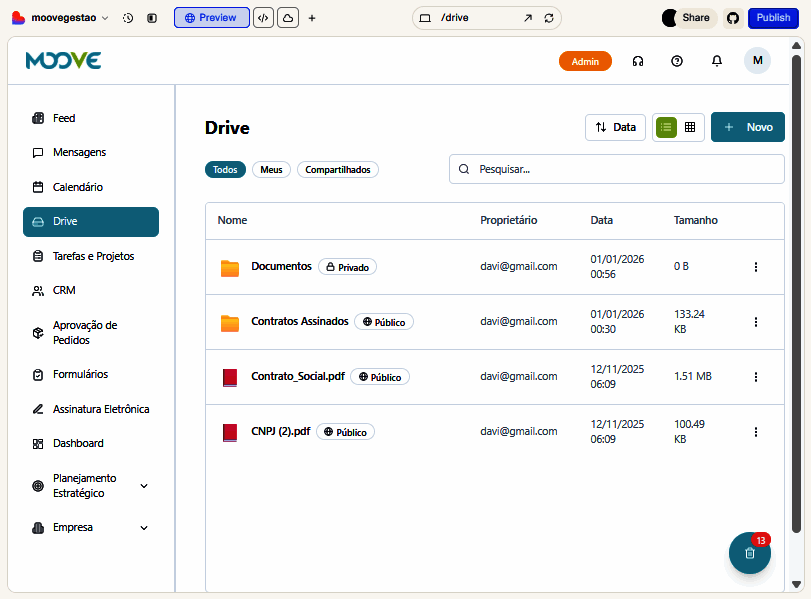Image resolution: width=811 pixels, height=599 pixels.
Task: Click the Novo button
Action: (748, 127)
